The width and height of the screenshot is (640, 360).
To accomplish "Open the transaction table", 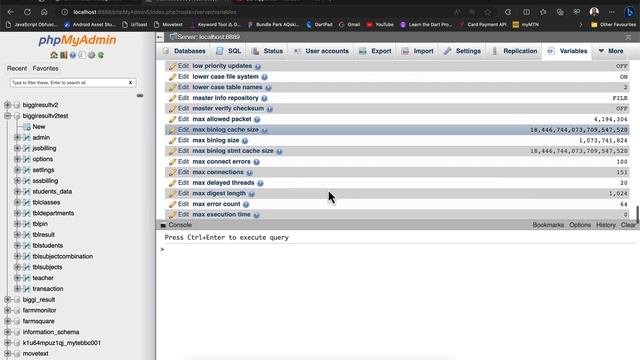I will pos(48,289).
